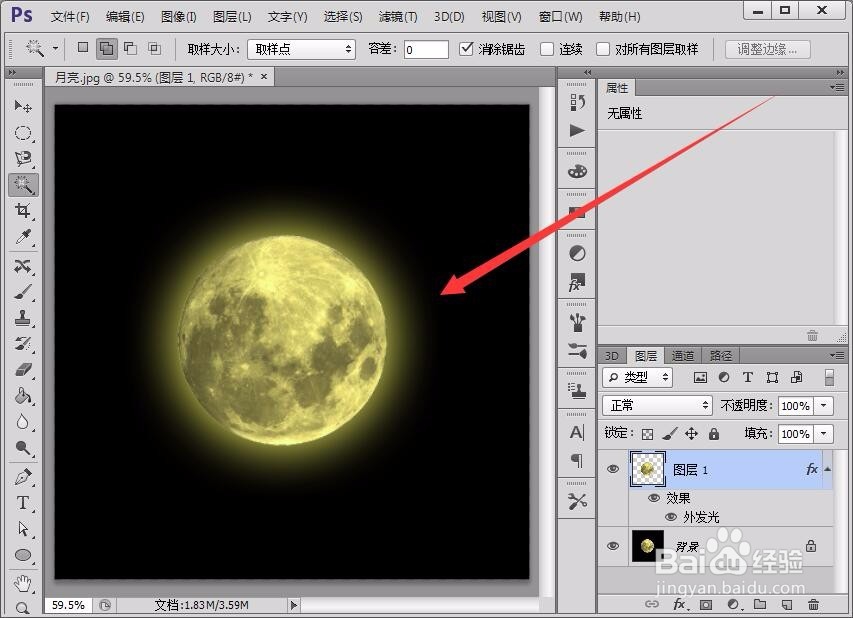The image size is (853, 618).
Task: Open the Actions panel play icon
Action: pyautogui.click(x=577, y=131)
